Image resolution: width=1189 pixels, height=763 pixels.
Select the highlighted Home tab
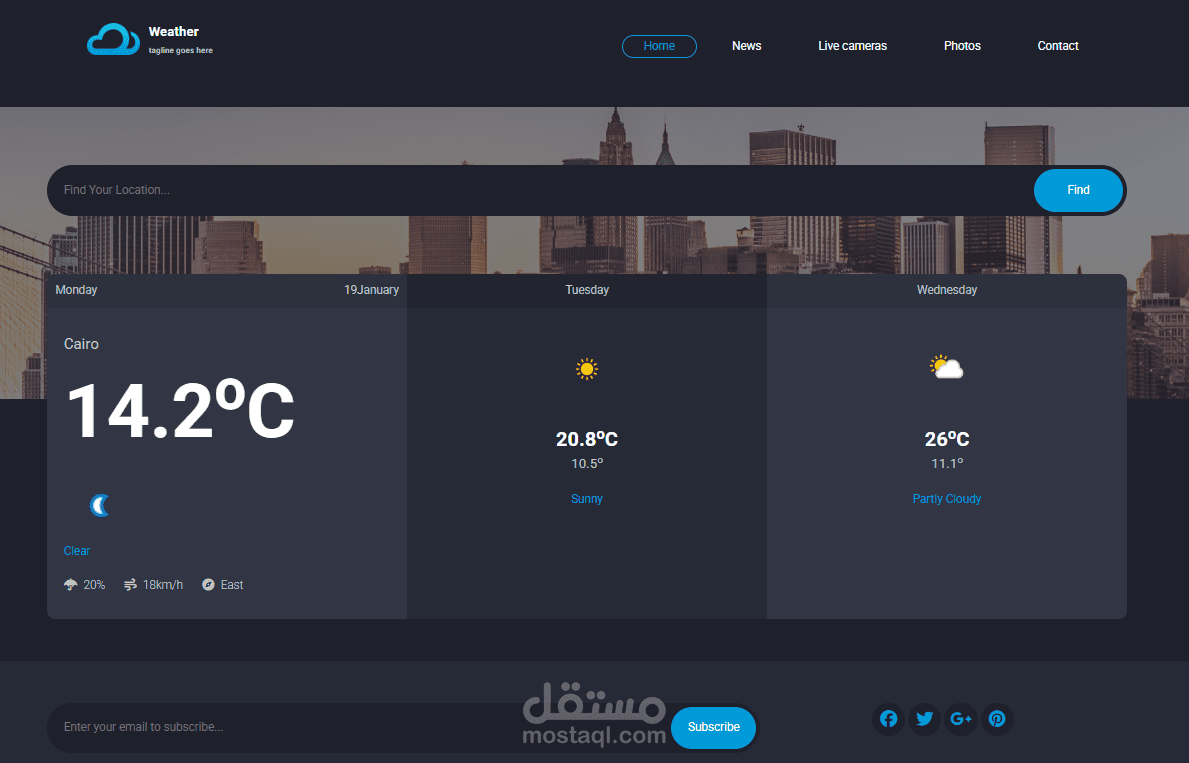pyautogui.click(x=659, y=46)
